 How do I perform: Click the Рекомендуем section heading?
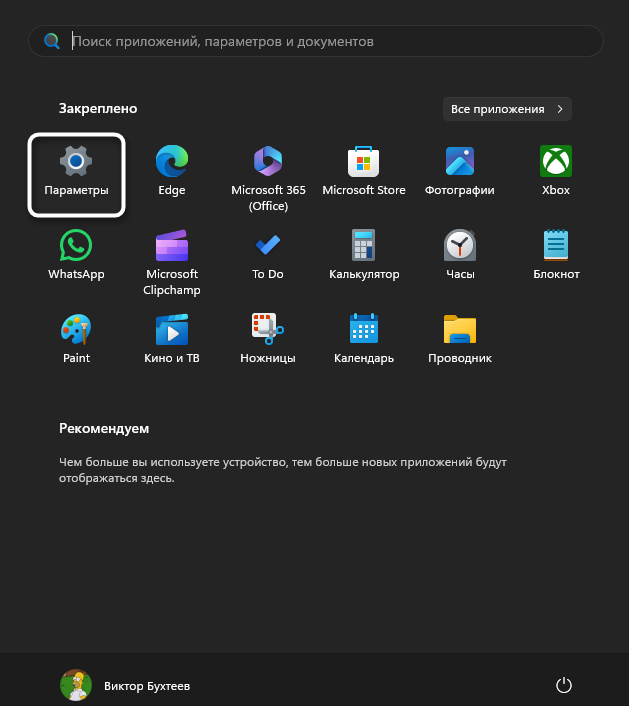coord(104,428)
